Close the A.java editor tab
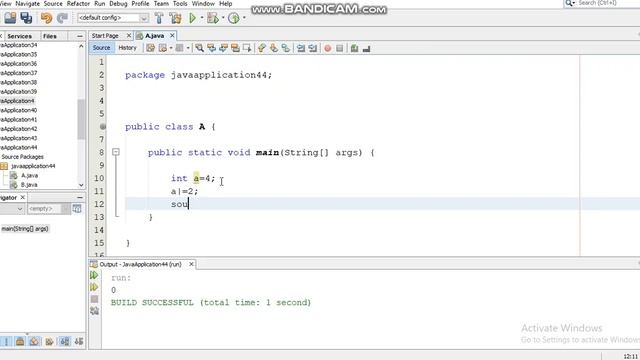Screen dimensions: 640x360 coord(172,36)
